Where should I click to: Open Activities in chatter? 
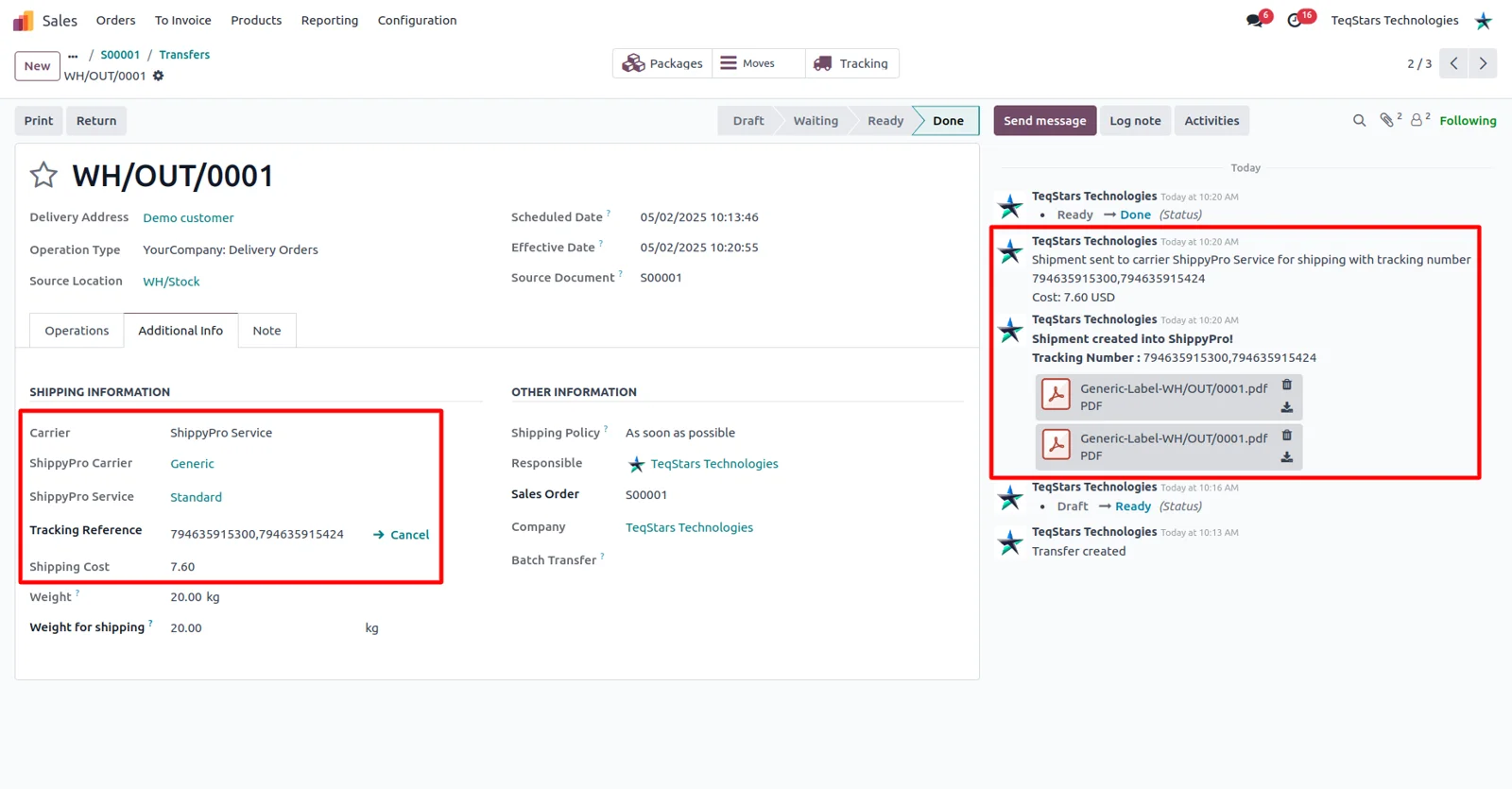pos(1211,121)
